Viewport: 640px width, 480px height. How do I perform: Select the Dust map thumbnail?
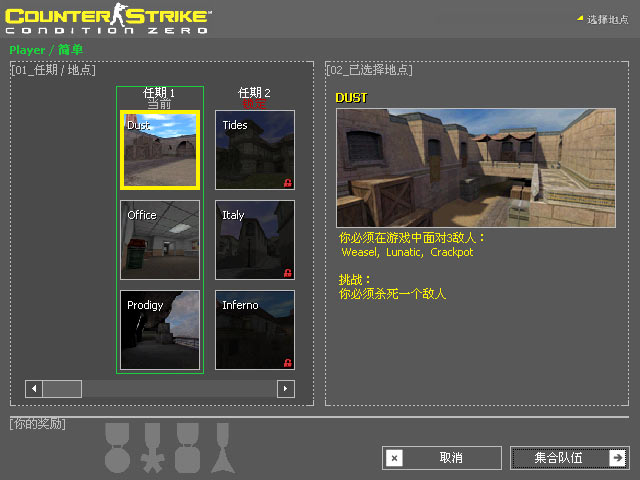tap(160, 150)
